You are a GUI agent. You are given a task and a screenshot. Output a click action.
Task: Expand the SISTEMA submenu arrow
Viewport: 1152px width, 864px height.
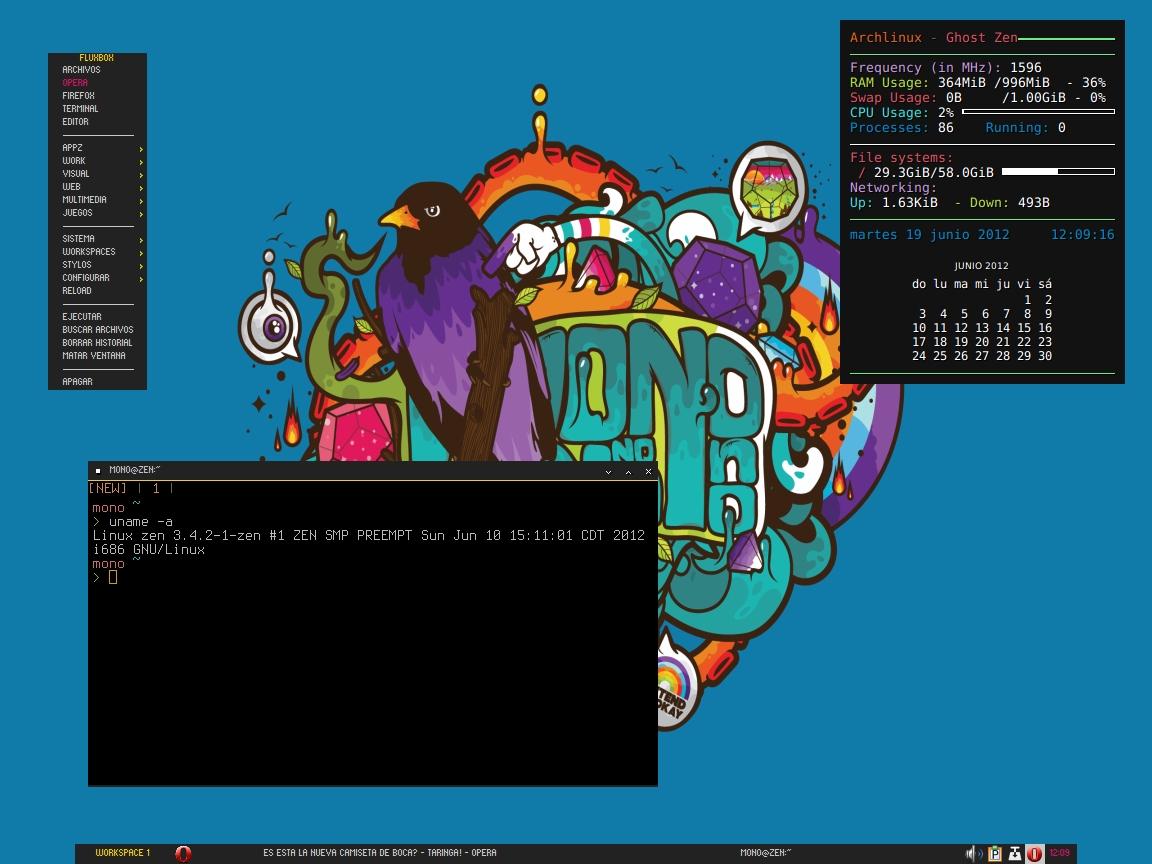(140, 240)
